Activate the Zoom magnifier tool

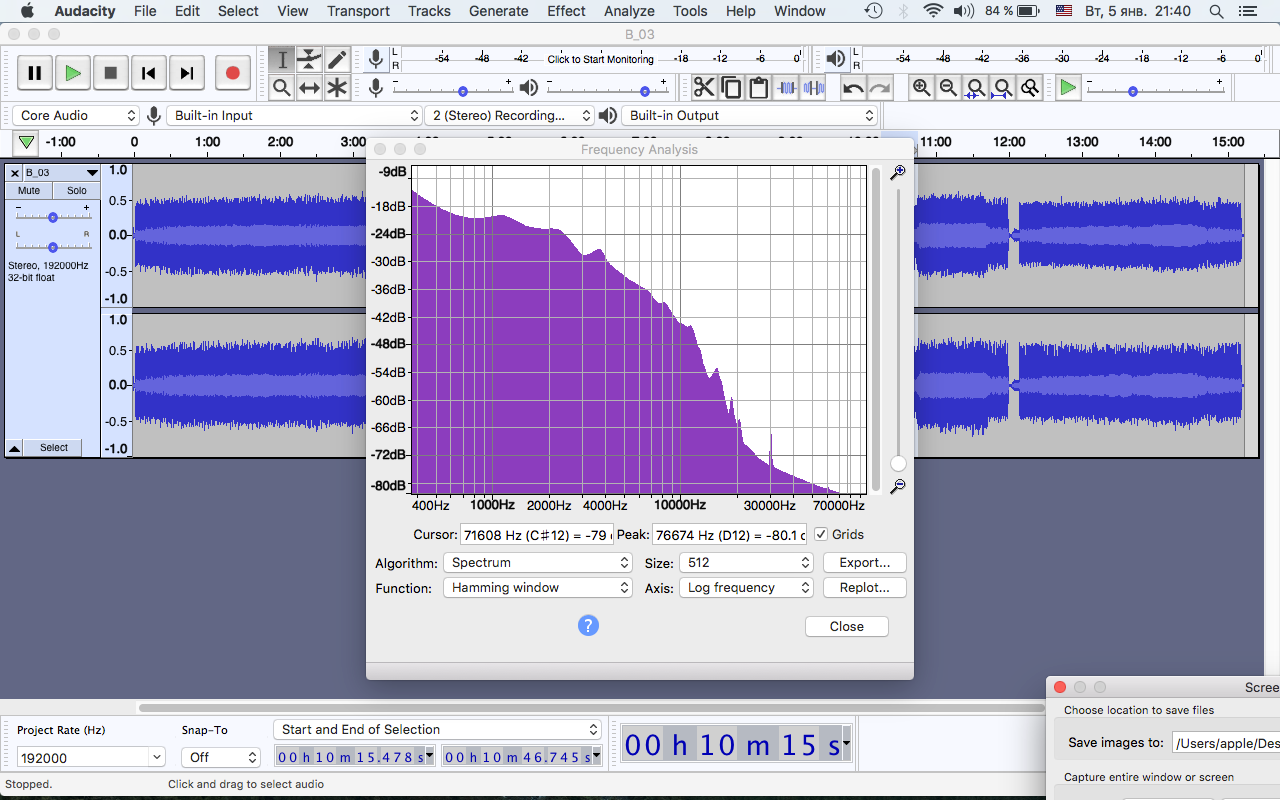282,88
